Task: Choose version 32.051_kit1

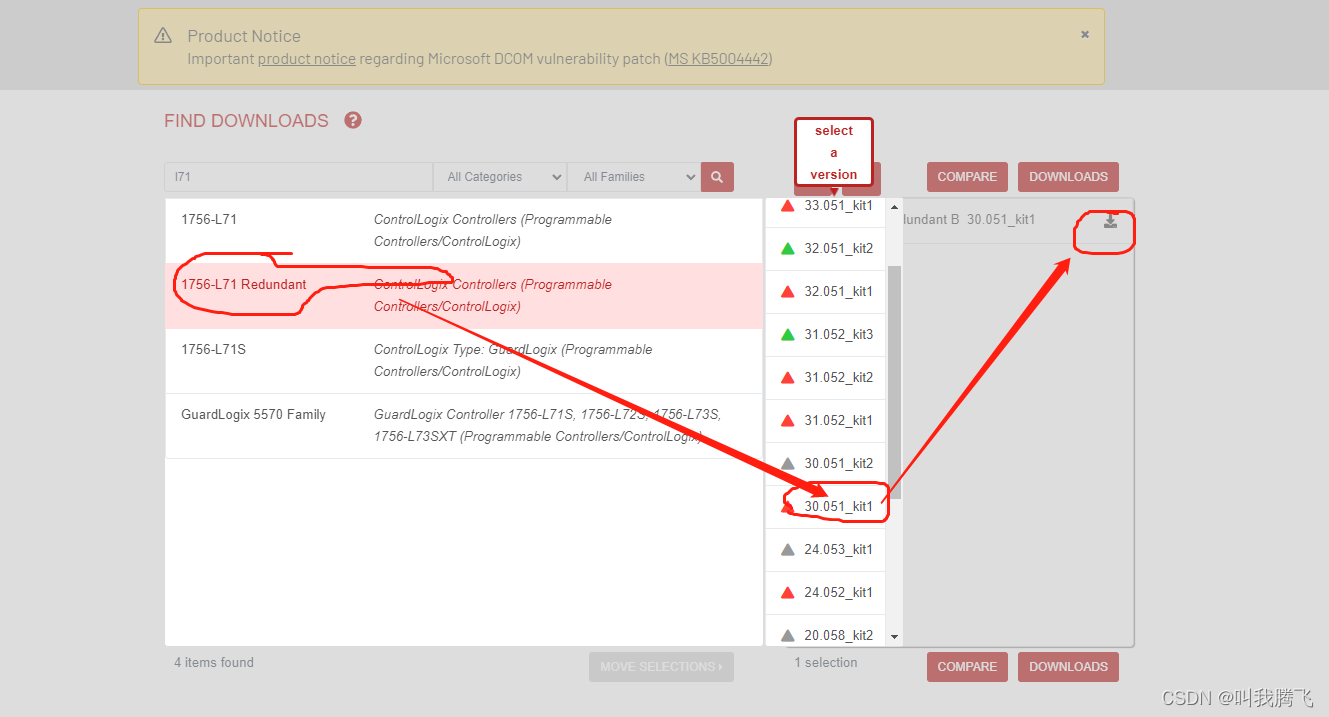Action: pos(825,292)
